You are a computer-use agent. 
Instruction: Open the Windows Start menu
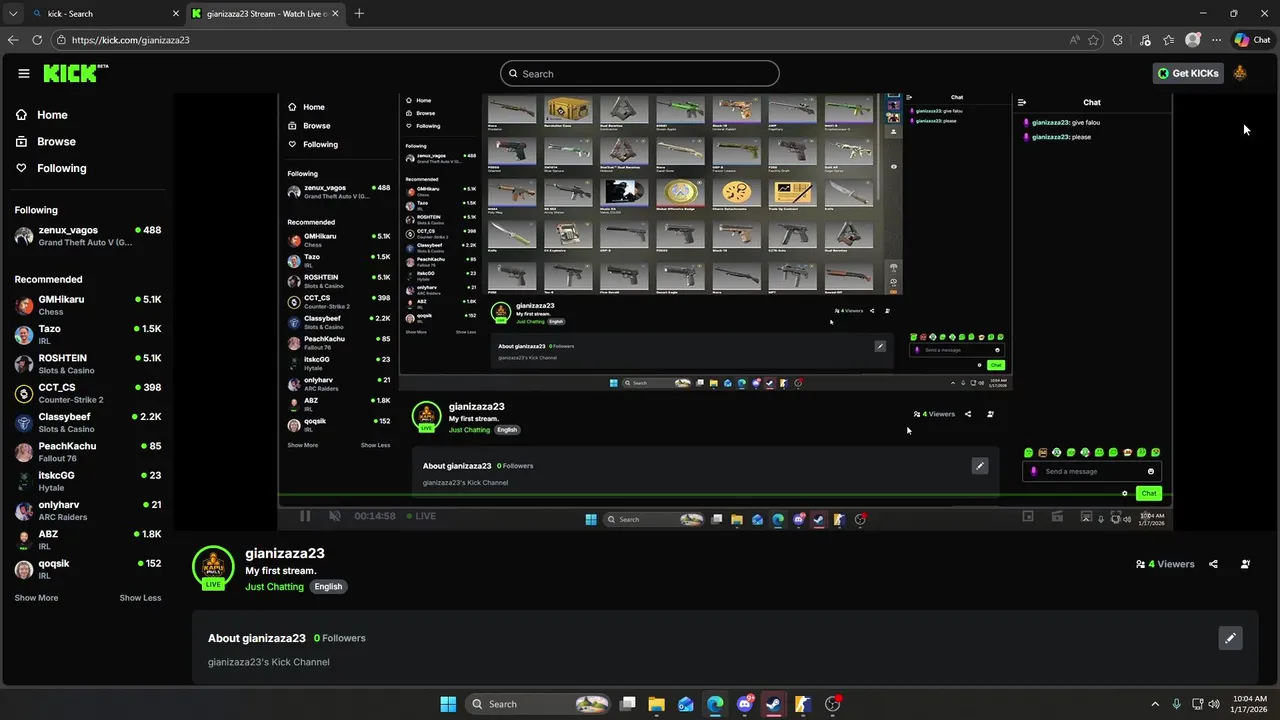click(448, 704)
